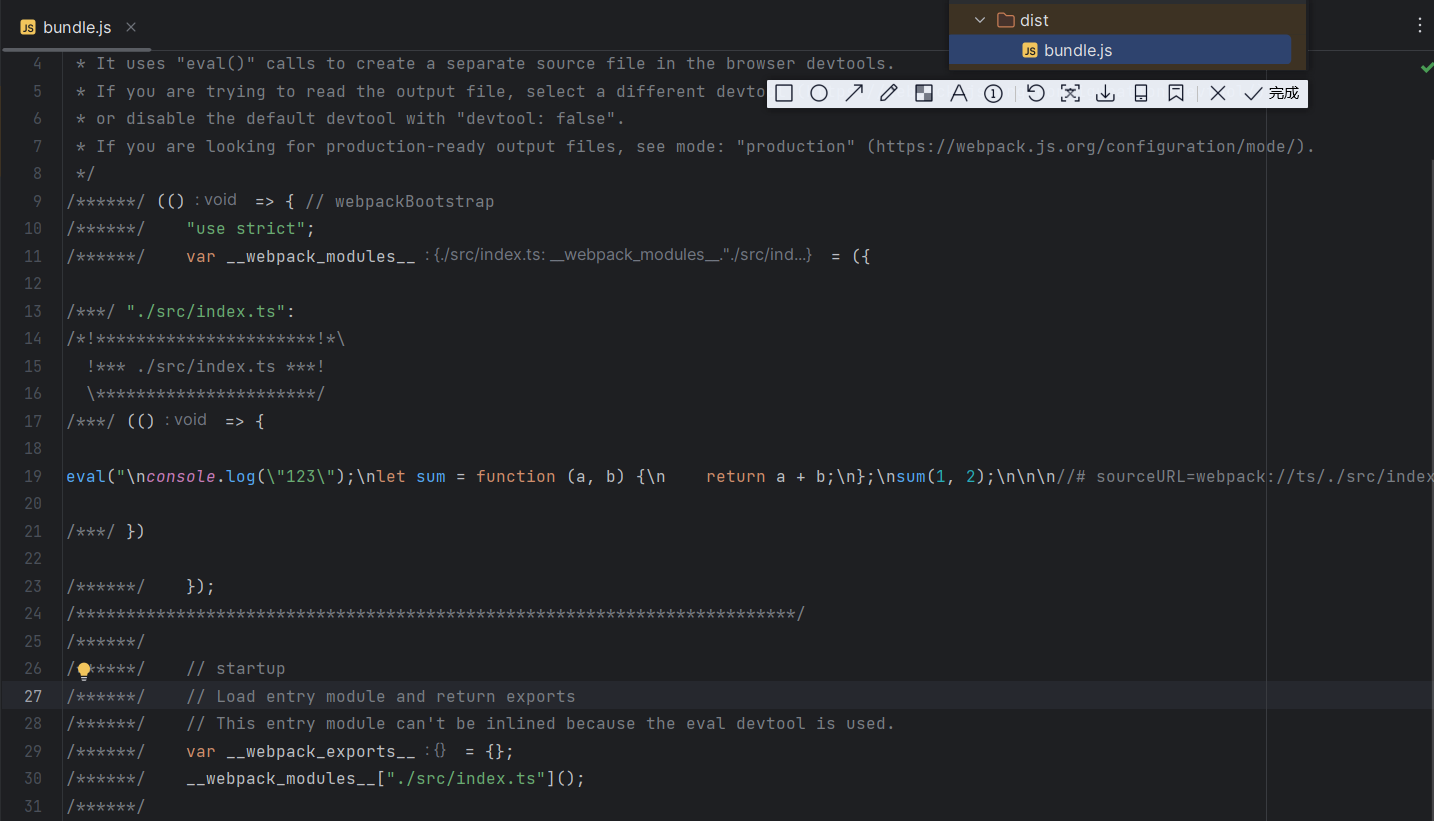Click "Load entry module and return exports" comment
The image size is (1434, 821).
click(381, 696)
